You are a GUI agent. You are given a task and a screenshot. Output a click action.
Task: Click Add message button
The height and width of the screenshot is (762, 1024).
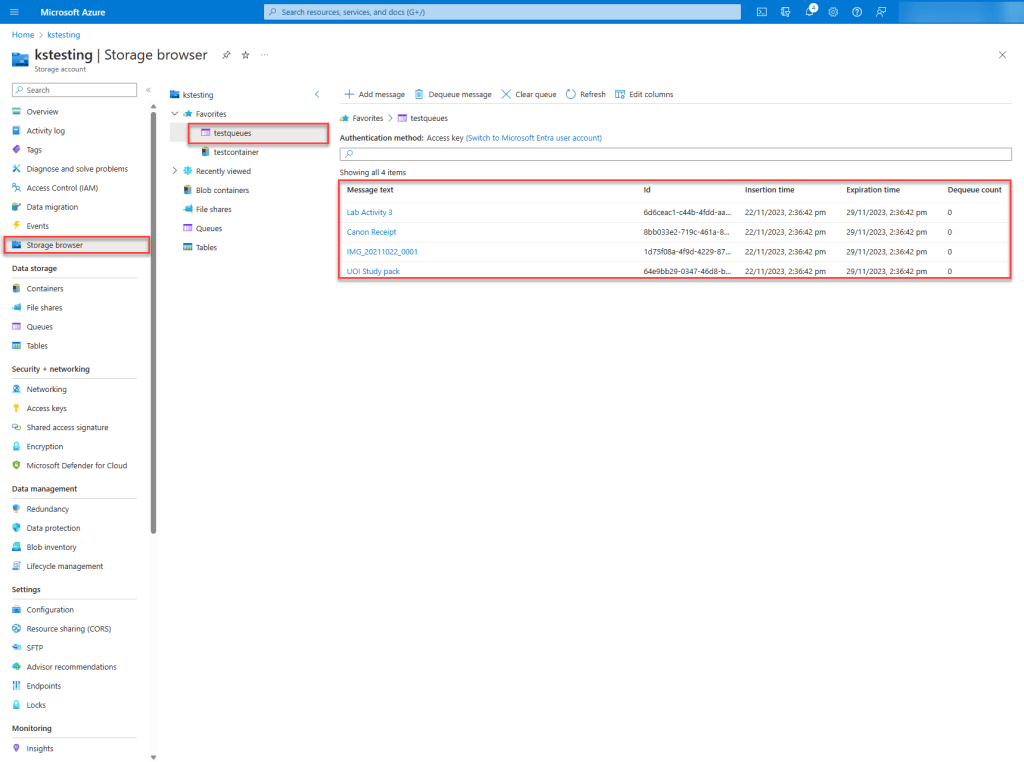(x=375, y=94)
